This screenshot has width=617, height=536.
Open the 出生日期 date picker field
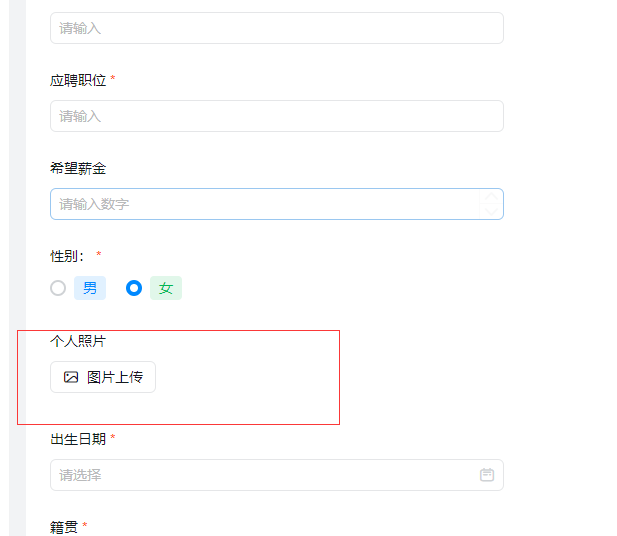pos(277,475)
